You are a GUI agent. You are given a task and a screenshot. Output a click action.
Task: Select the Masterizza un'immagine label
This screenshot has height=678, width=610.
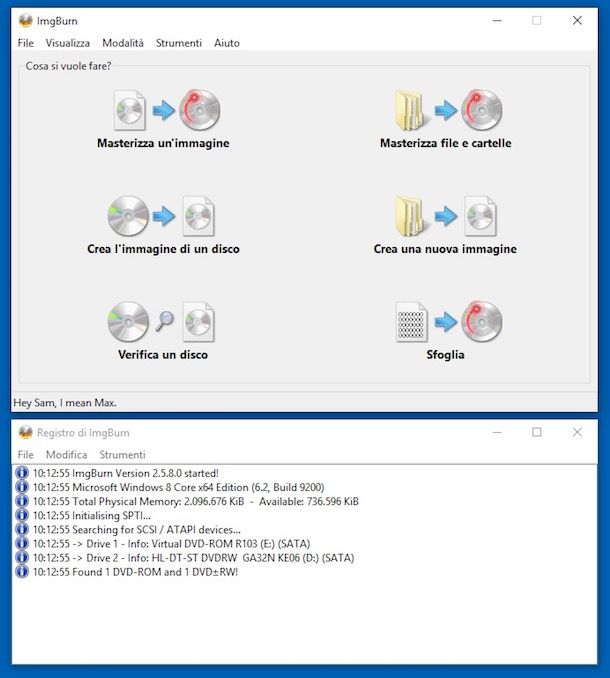pos(163,143)
